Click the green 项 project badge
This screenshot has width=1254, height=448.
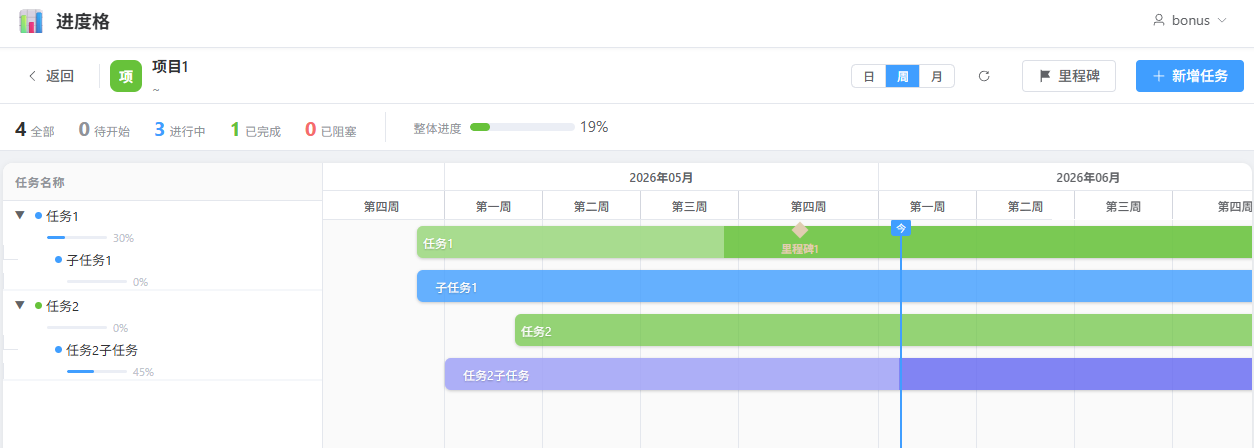pos(126,76)
